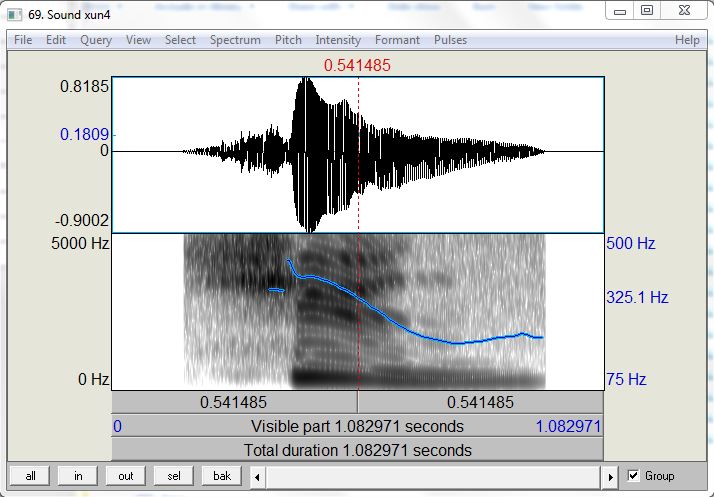Click the horizontal scrollbar track
Image resolution: width=714 pixels, height=497 pixels.
[x=434, y=477]
